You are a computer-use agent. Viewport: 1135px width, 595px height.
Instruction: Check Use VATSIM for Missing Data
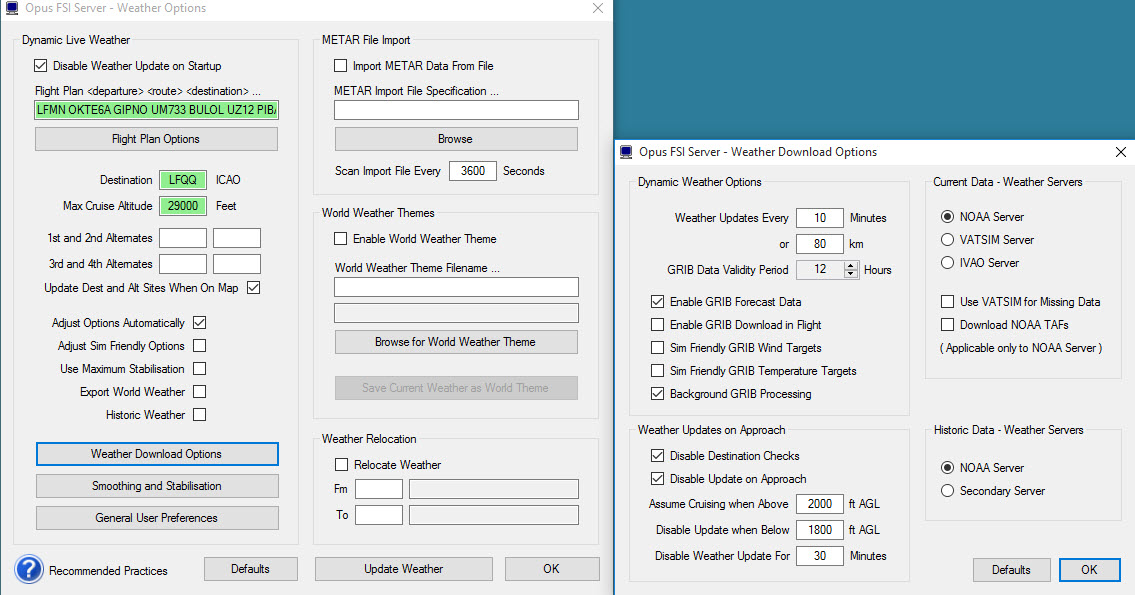(x=947, y=302)
